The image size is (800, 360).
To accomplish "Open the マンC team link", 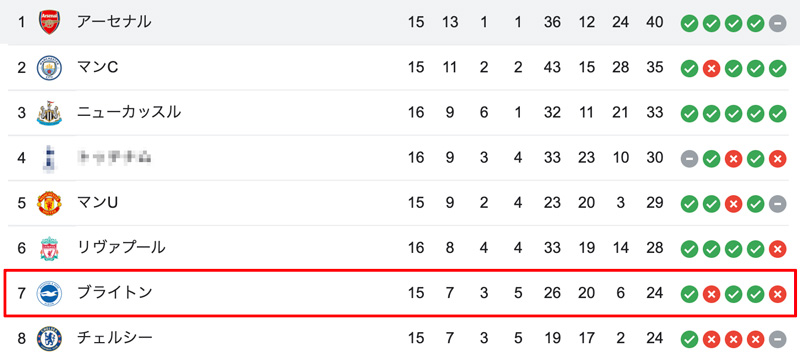I will pyautogui.click(x=97, y=67).
